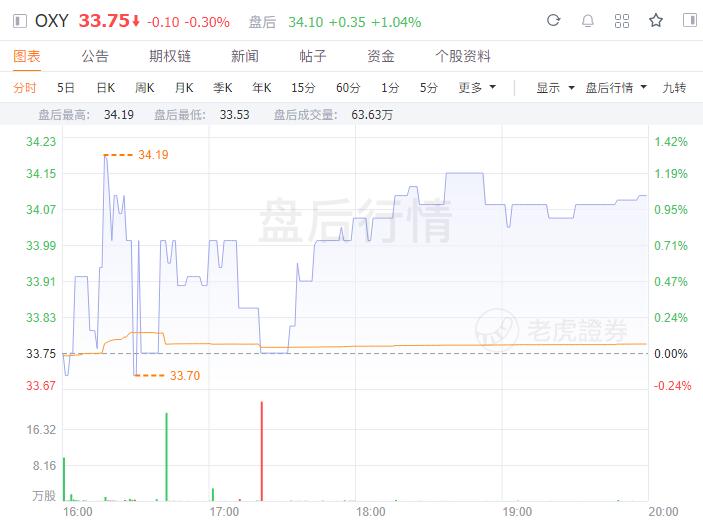The image size is (703, 528).
Task: Select 月K chart period
Action: (x=184, y=87)
